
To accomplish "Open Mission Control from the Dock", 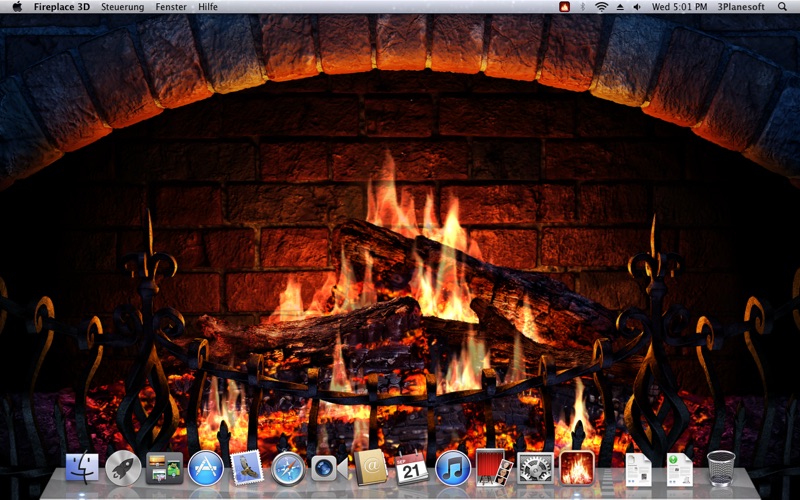I will [x=164, y=468].
